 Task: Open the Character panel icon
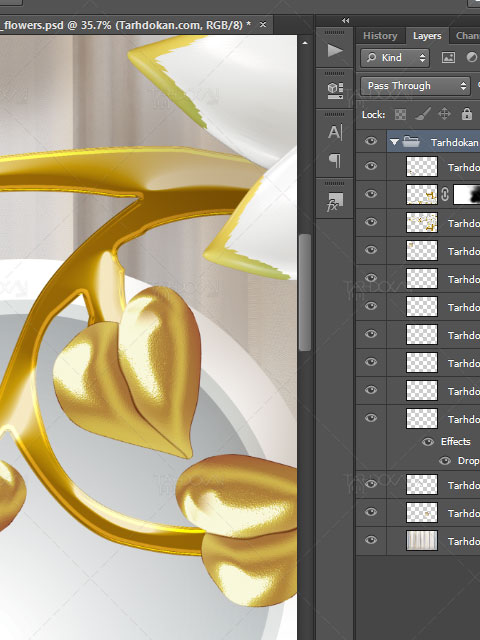tap(335, 132)
